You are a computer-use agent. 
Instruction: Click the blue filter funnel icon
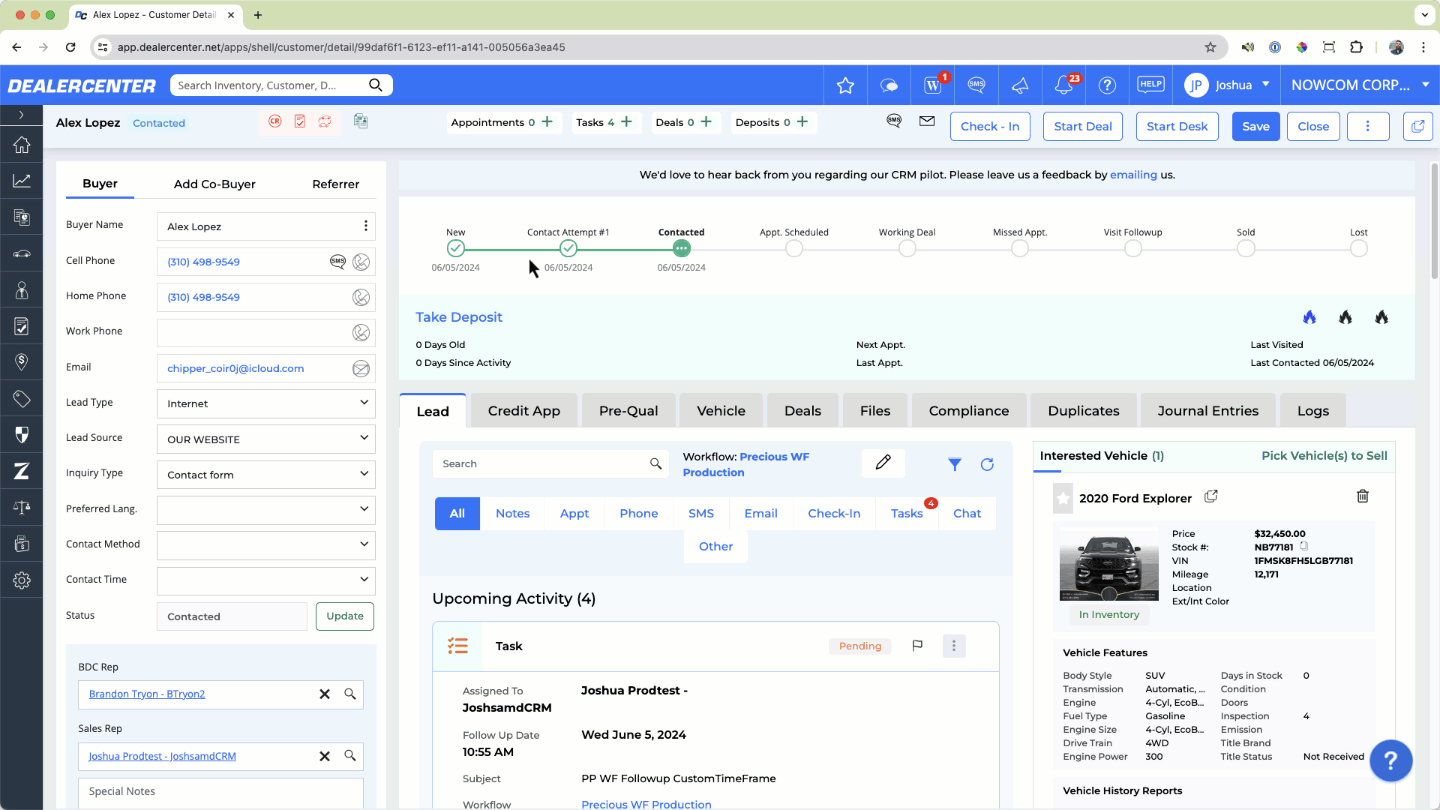coord(955,464)
